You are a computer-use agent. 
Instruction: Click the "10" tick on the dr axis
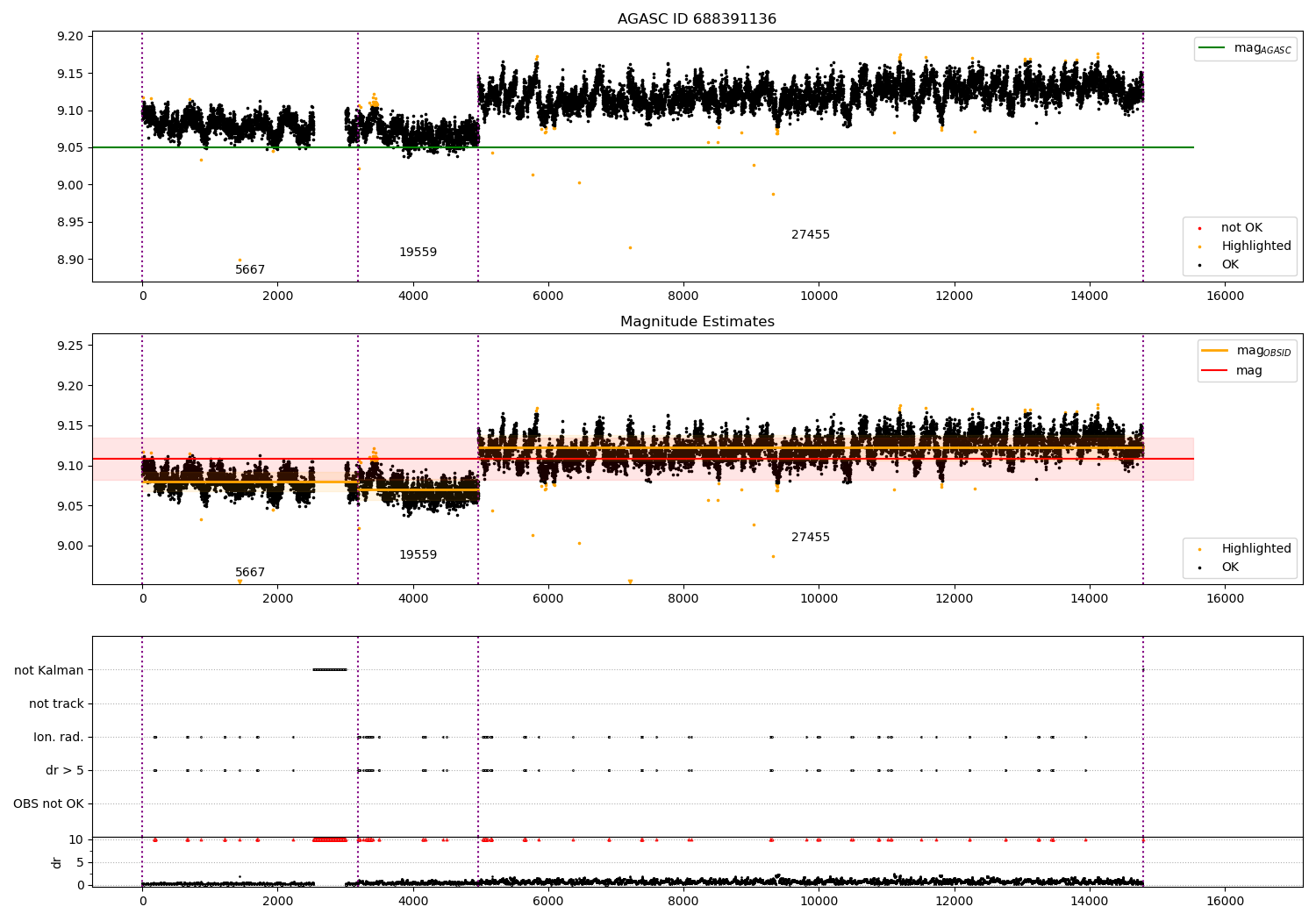(76, 839)
